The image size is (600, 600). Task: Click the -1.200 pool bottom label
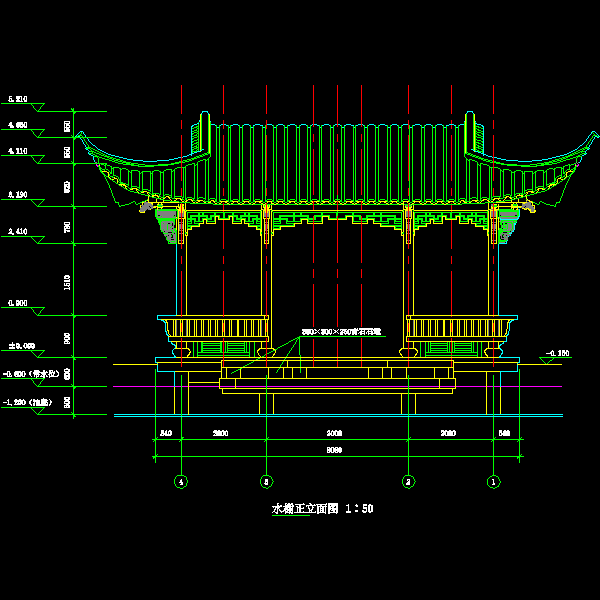tap(26, 402)
